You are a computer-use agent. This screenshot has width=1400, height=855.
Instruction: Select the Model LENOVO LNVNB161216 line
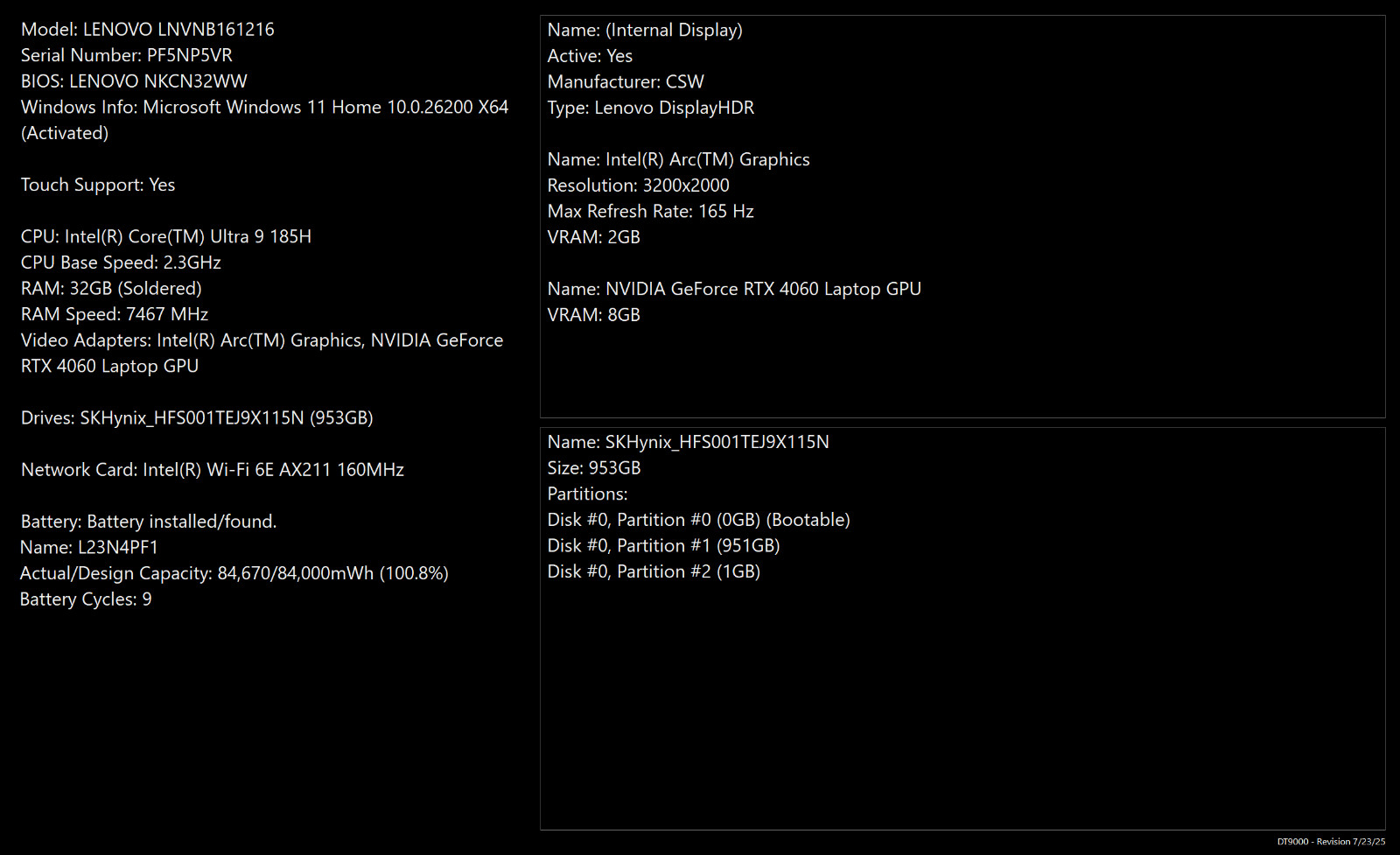click(148, 30)
